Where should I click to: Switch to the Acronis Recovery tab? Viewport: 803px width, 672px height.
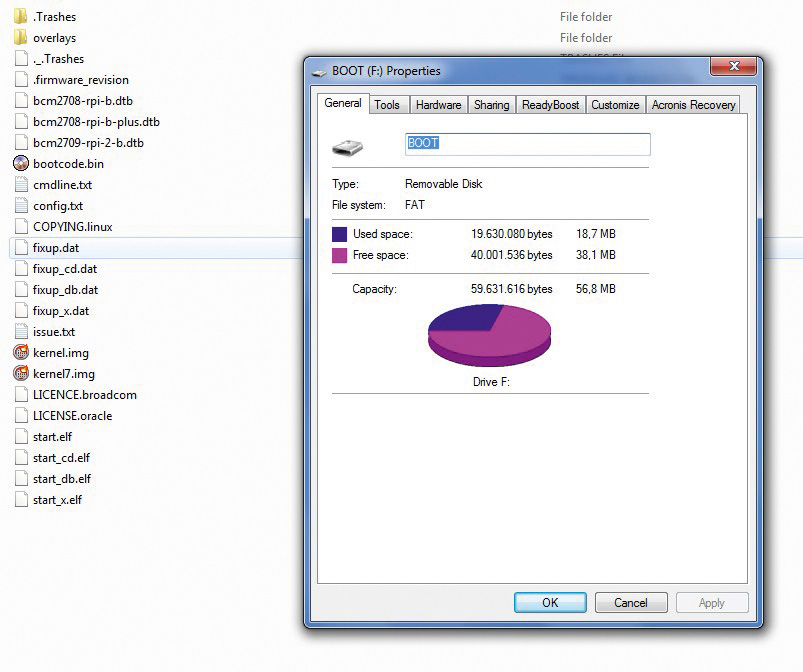tap(693, 105)
